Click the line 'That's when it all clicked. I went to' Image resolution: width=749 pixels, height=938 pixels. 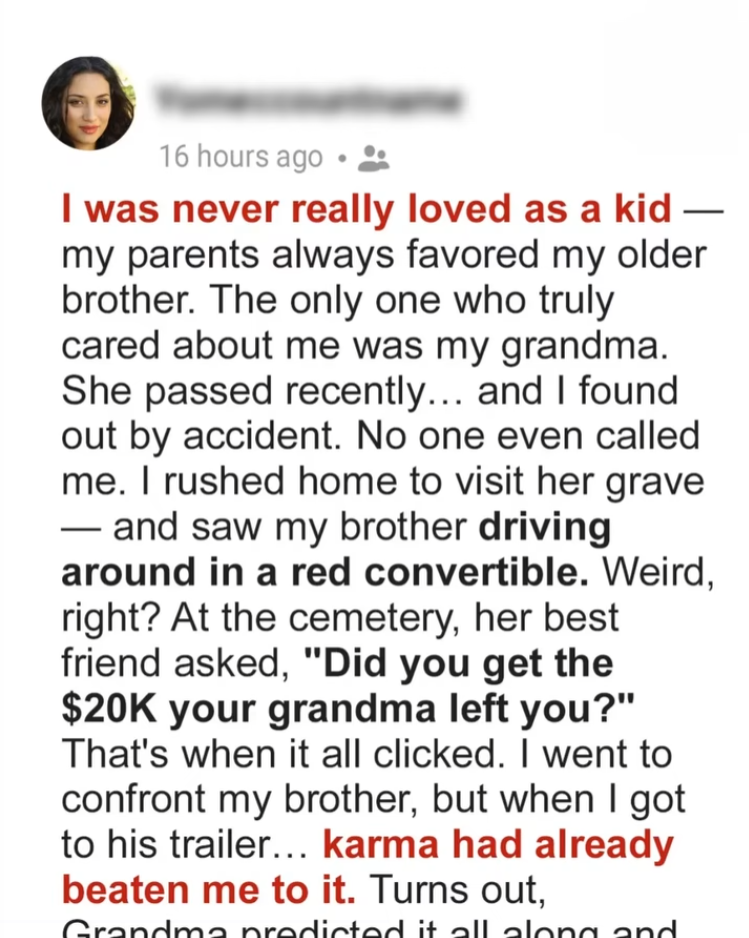[x=367, y=754]
